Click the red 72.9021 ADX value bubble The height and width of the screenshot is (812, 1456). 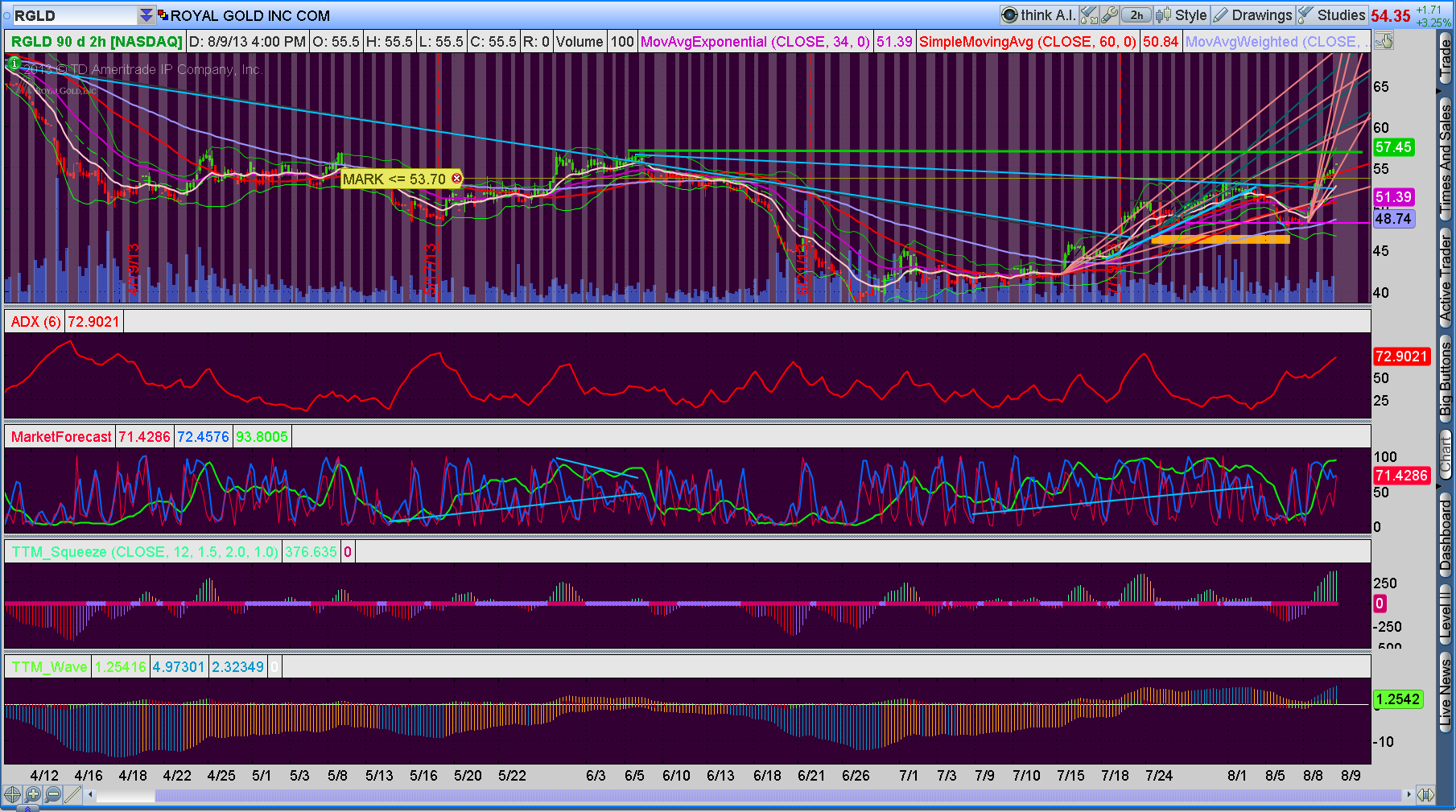tap(1401, 357)
